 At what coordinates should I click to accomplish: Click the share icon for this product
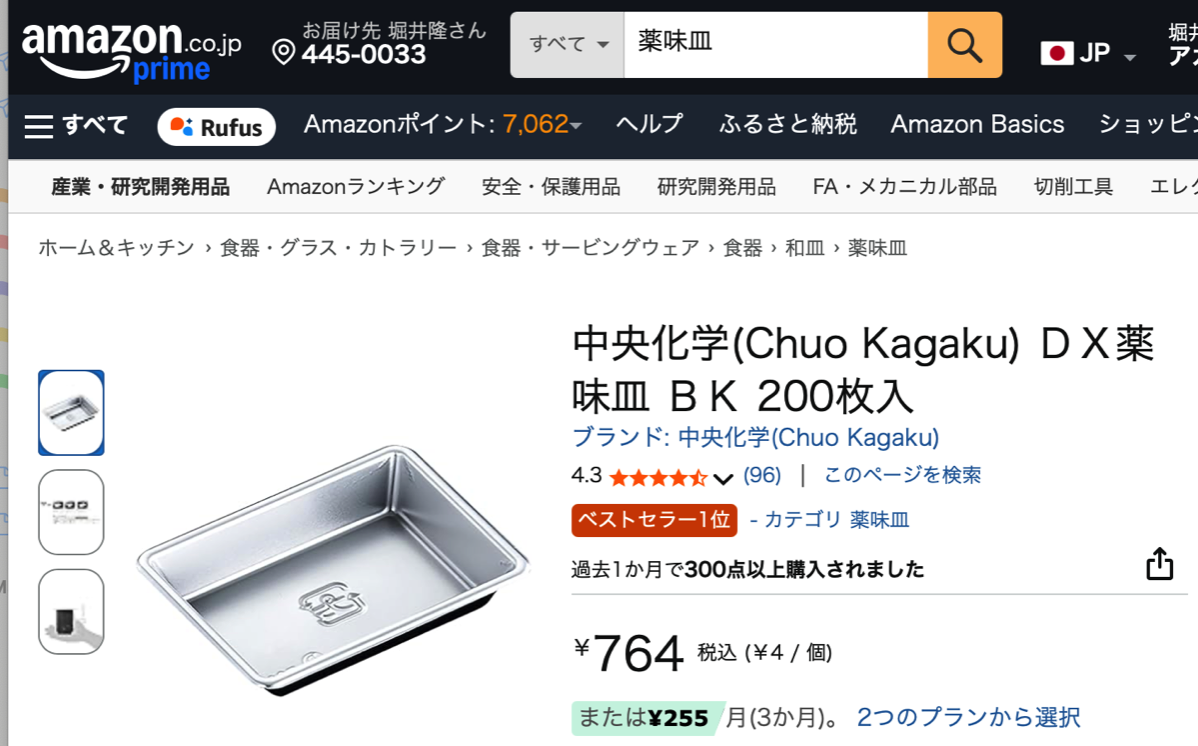click(1159, 564)
